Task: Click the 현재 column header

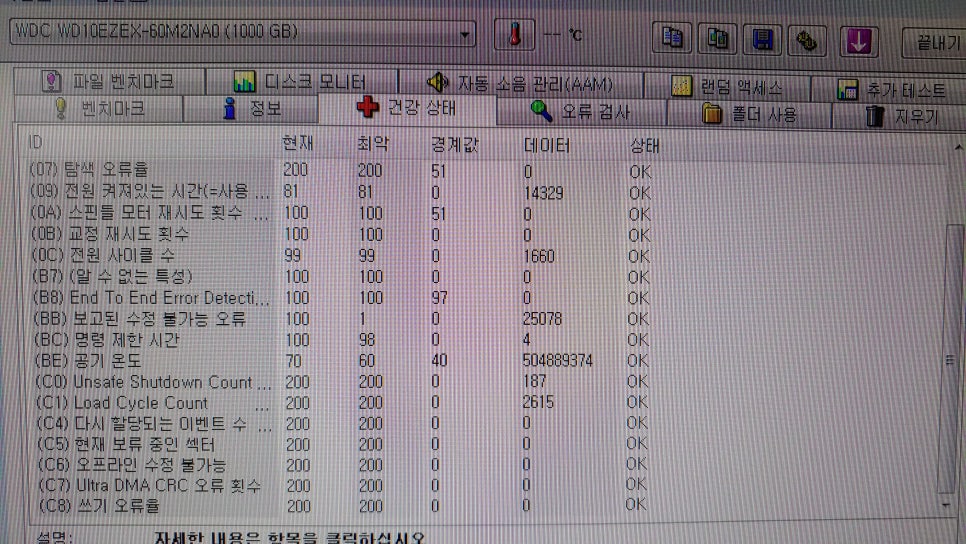Action: coord(298,143)
